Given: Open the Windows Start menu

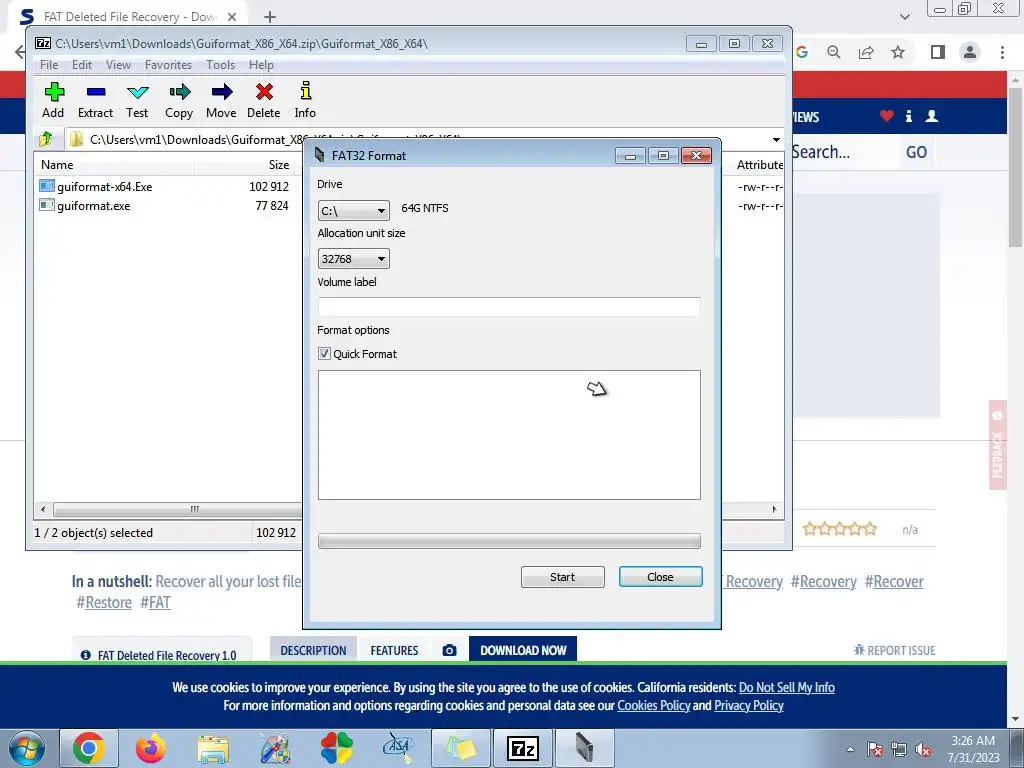Looking at the screenshot, I should [x=26, y=748].
